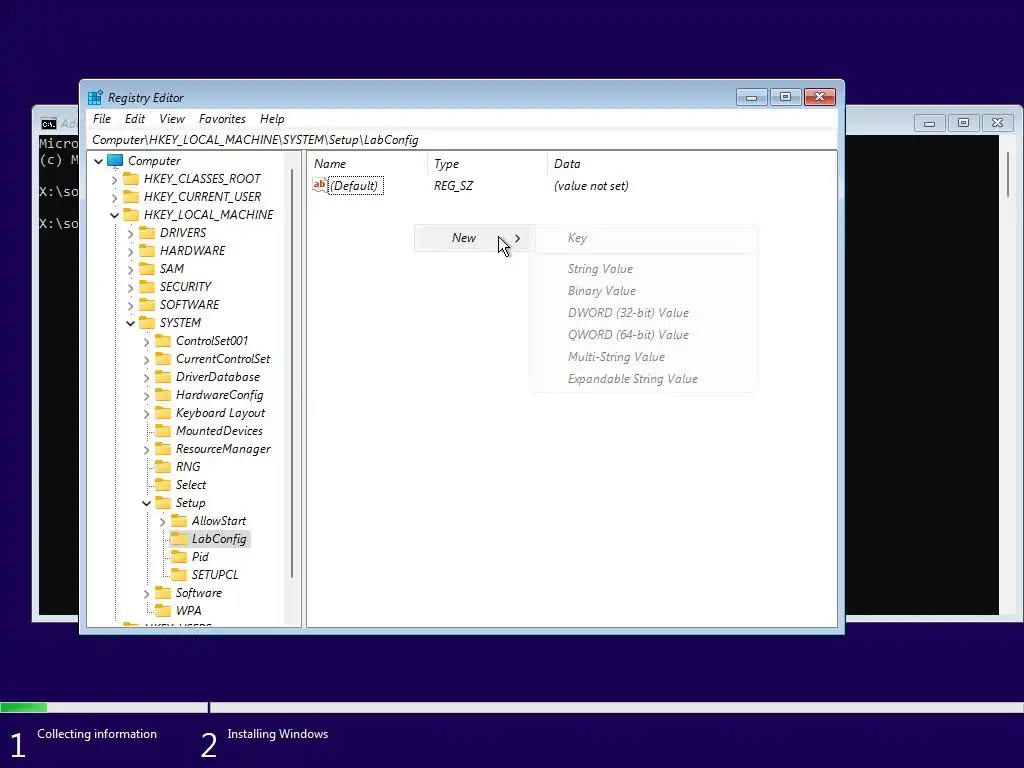Viewport: 1024px width, 768px height.
Task: Expand the Software key chevron under SYSTEM
Action: click(x=147, y=593)
